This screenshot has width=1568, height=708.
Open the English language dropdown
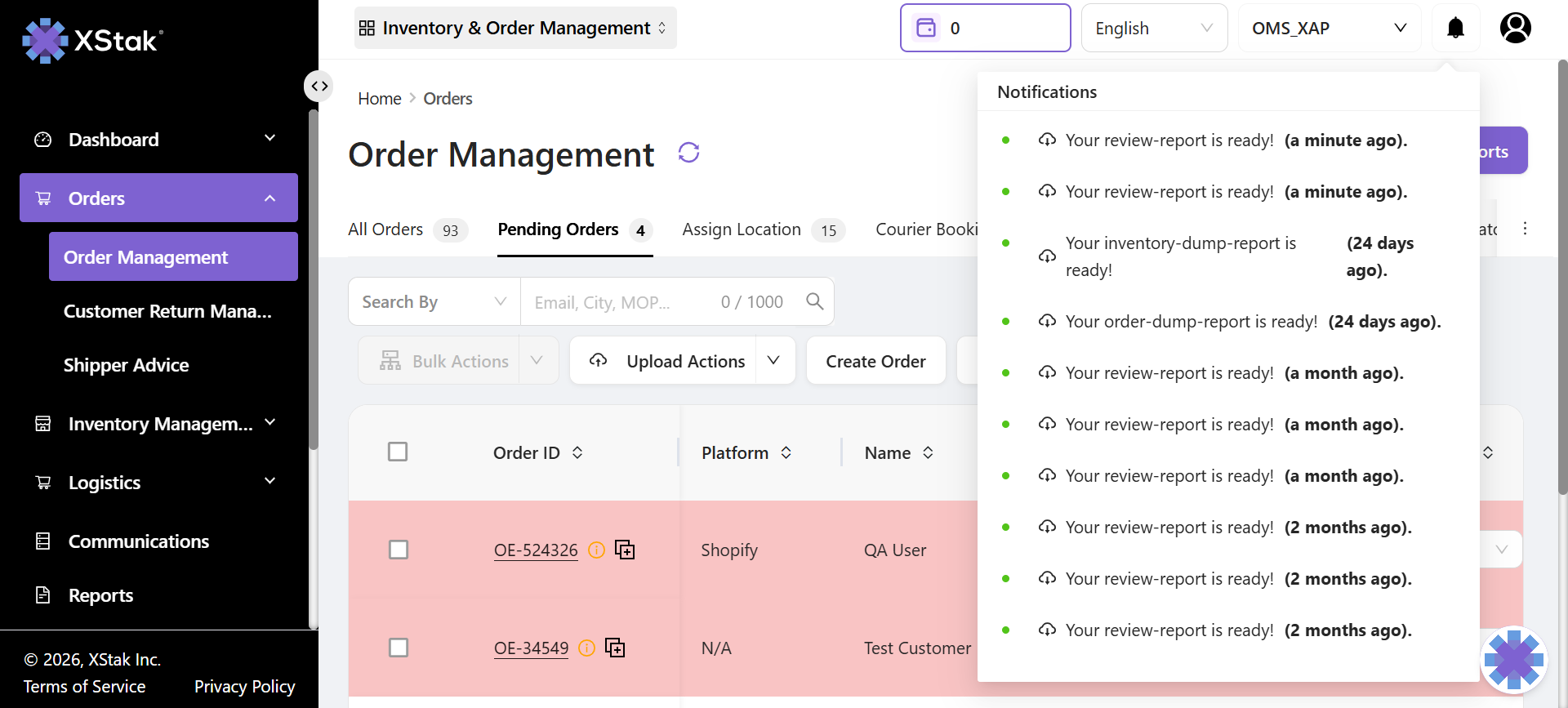[x=1153, y=29]
